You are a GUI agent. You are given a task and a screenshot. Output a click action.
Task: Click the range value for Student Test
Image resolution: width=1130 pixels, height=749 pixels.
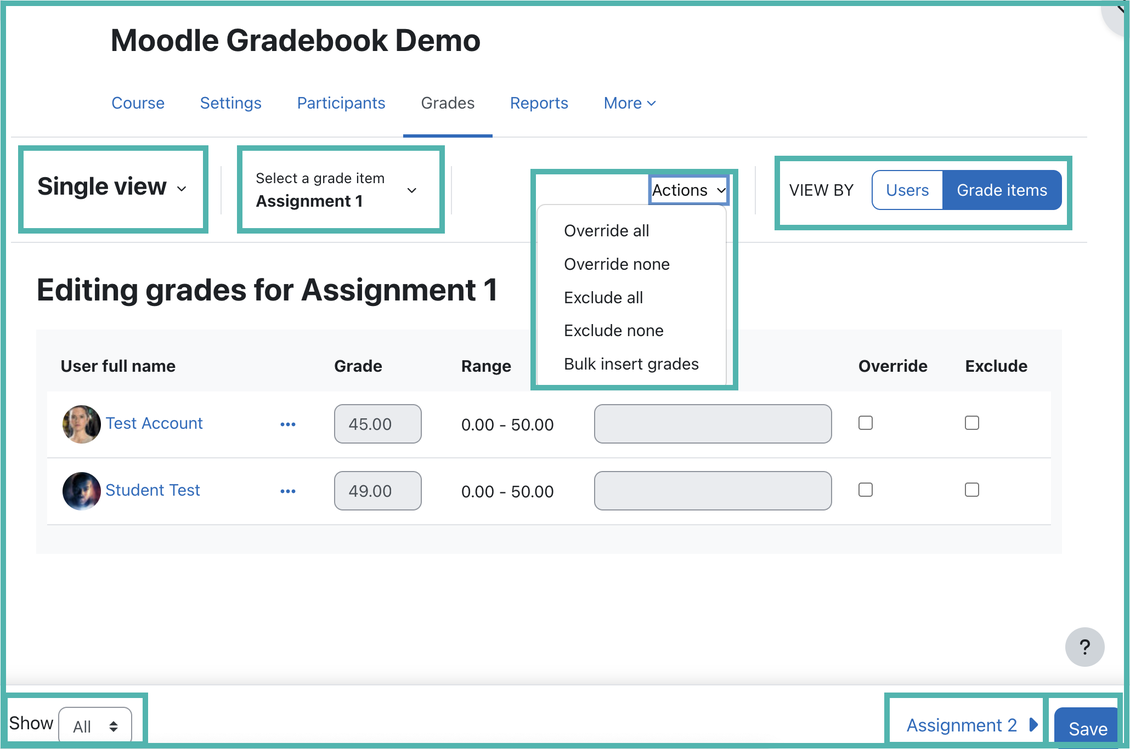click(507, 492)
